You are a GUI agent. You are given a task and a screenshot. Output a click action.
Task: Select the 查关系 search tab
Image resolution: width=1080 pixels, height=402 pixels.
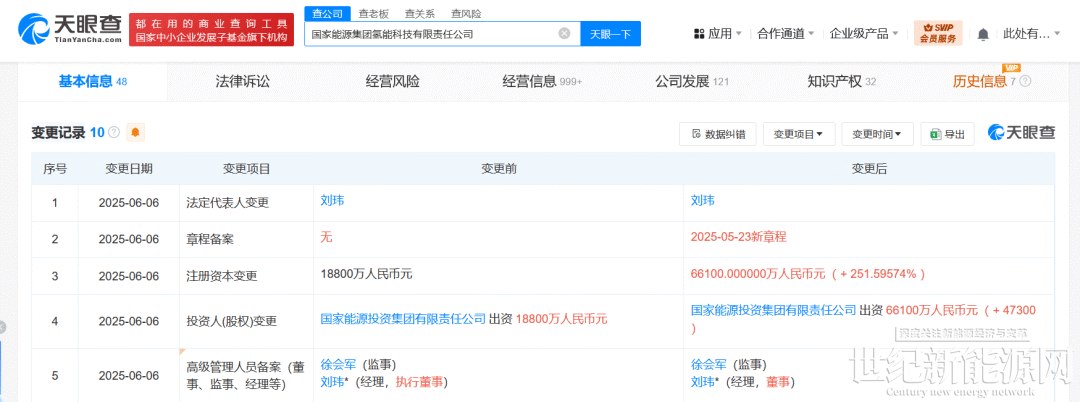[x=418, y=14]
